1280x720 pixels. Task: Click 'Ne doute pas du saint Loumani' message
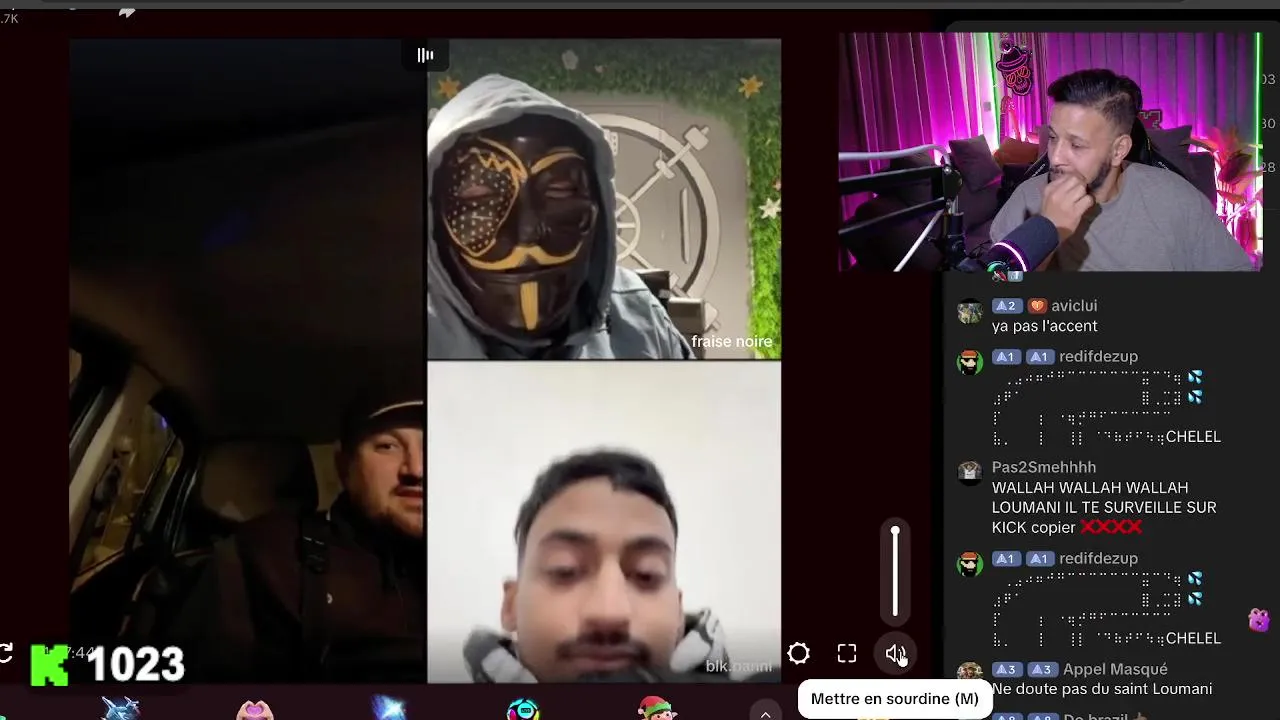coord(1102,689)
